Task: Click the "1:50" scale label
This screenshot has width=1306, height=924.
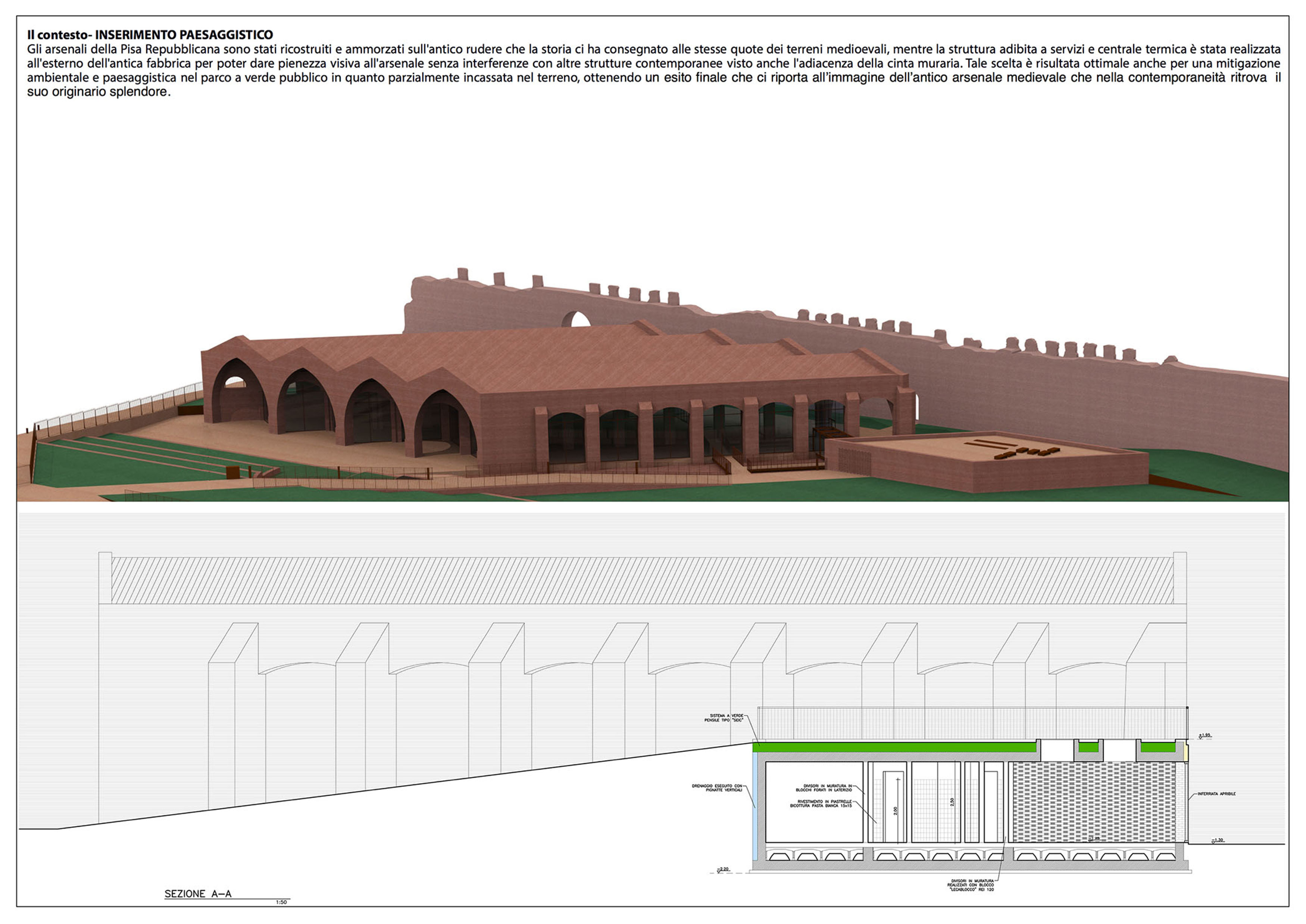Action: (281, 902)
